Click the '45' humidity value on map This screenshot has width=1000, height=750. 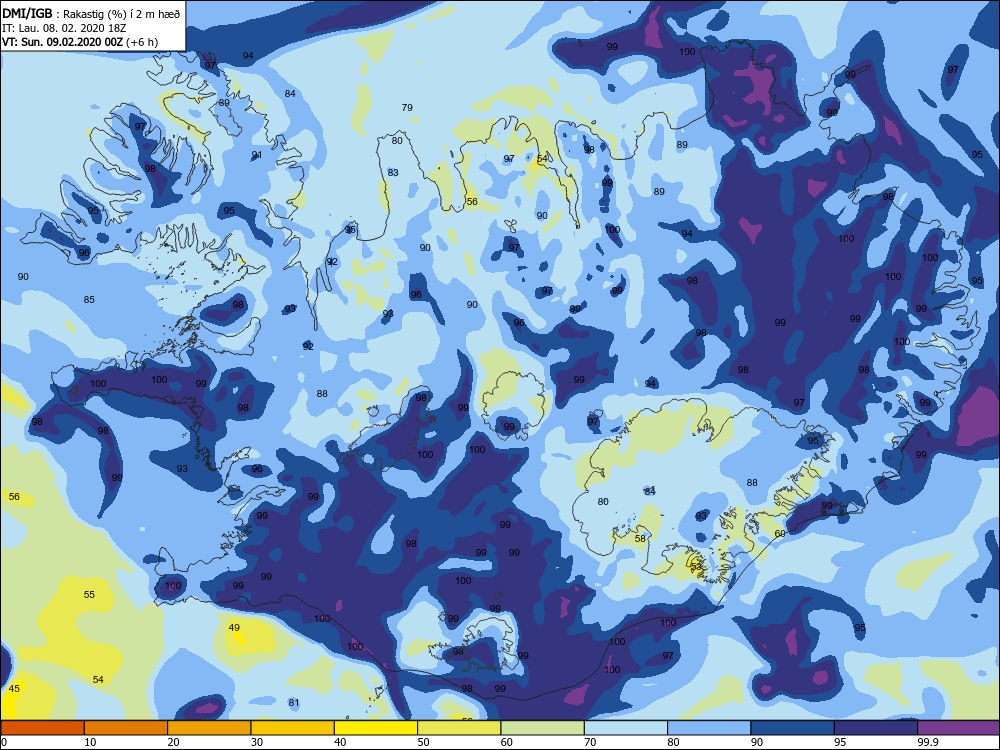(14, 688)
